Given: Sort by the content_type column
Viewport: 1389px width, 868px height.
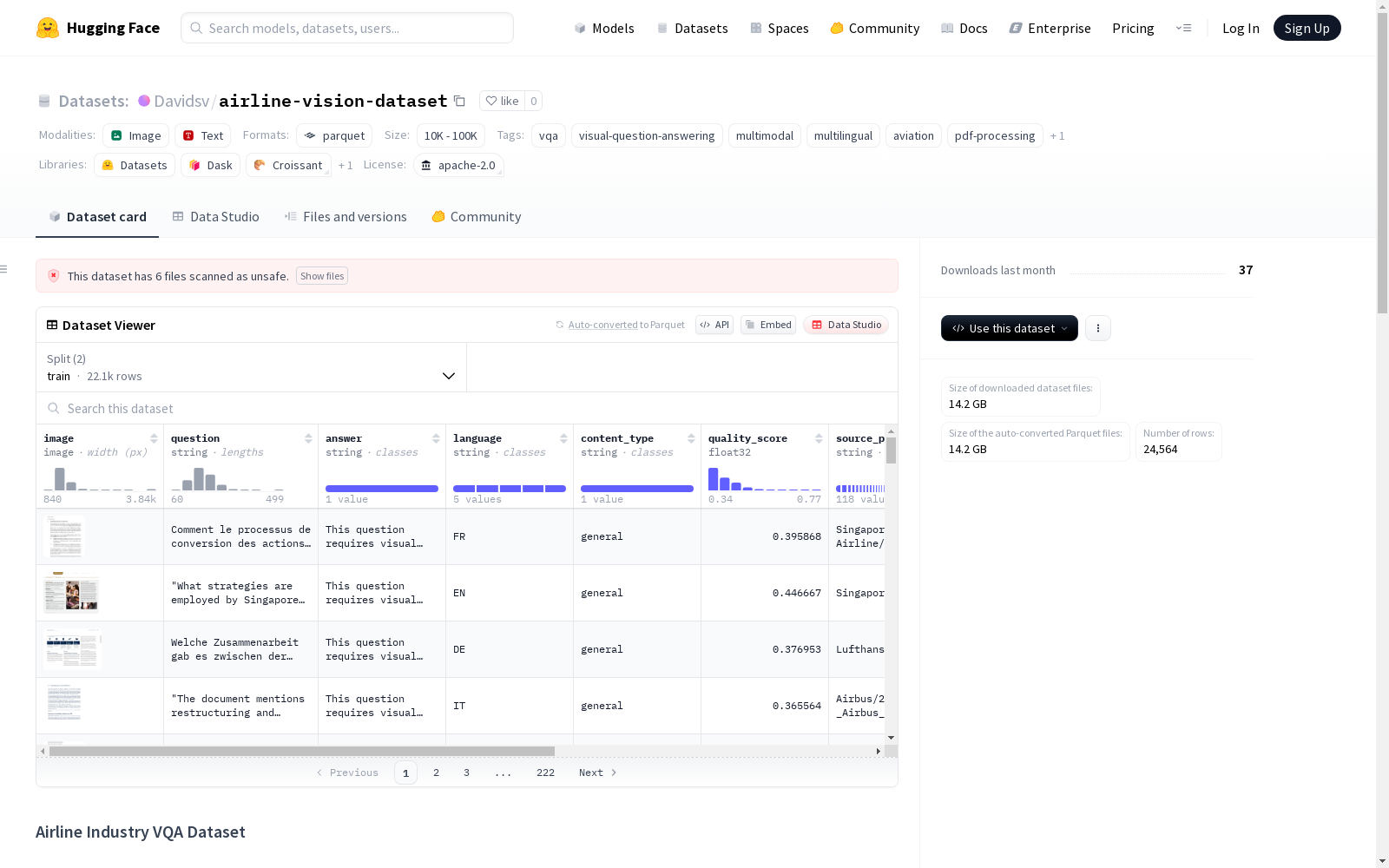Looking at the screenshot, I should [691, 438].
